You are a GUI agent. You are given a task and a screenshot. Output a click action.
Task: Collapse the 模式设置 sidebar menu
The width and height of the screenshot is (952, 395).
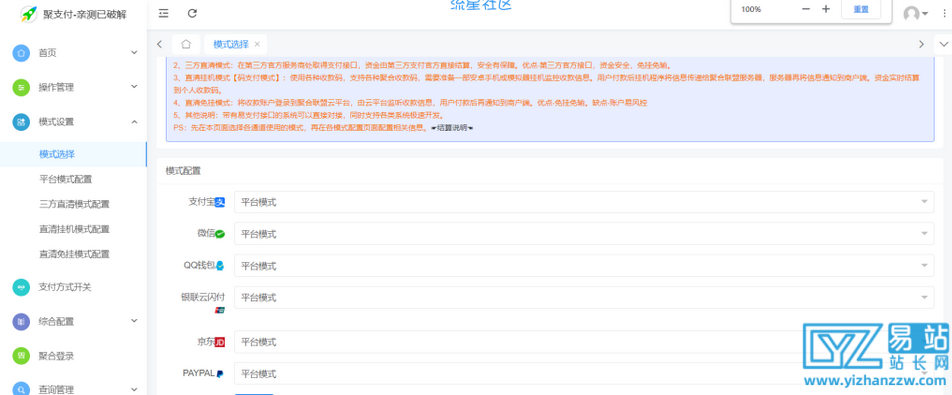click(x=134, y=122)
